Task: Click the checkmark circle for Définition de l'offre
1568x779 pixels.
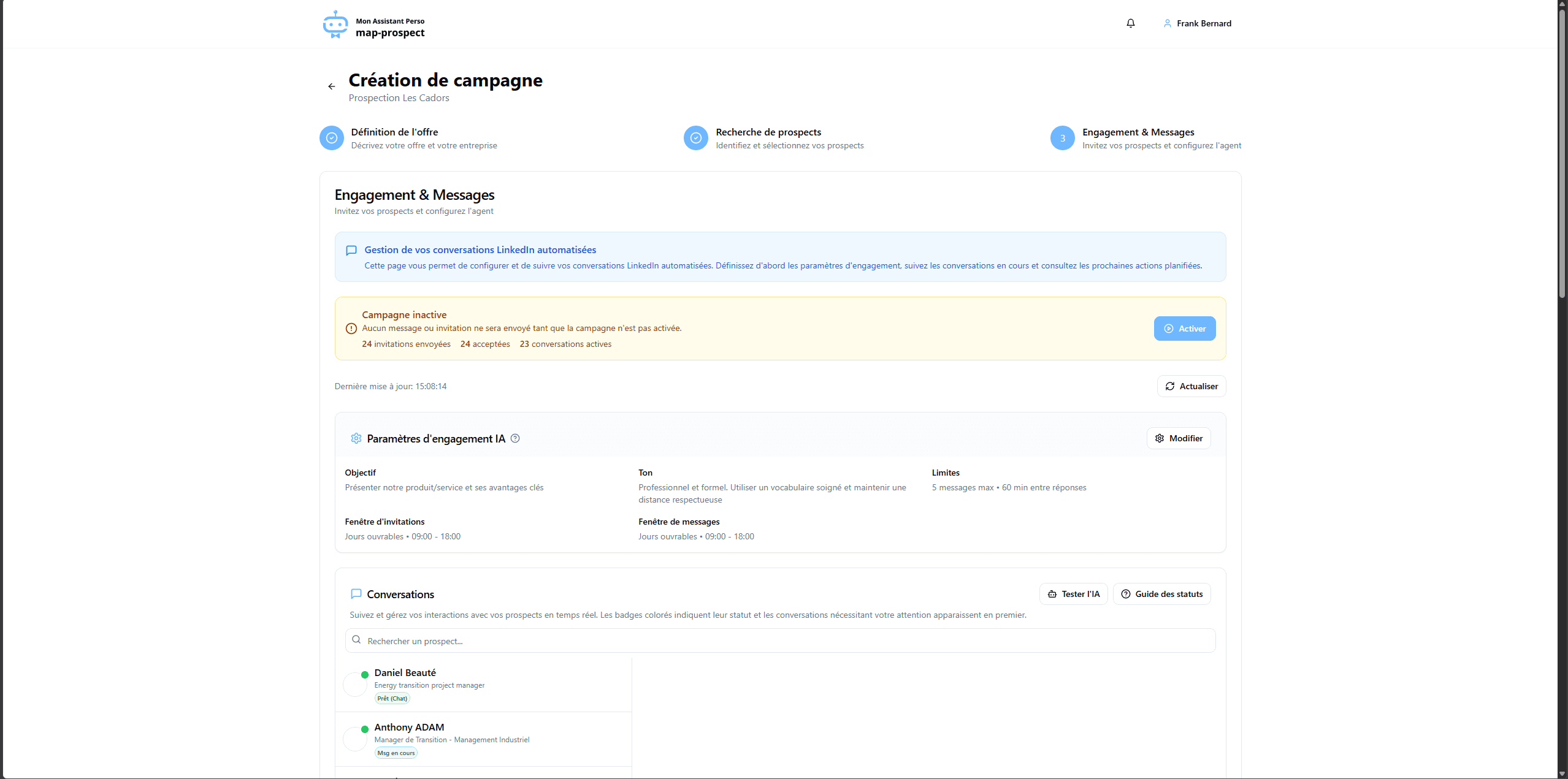Action: pos(332,138)
